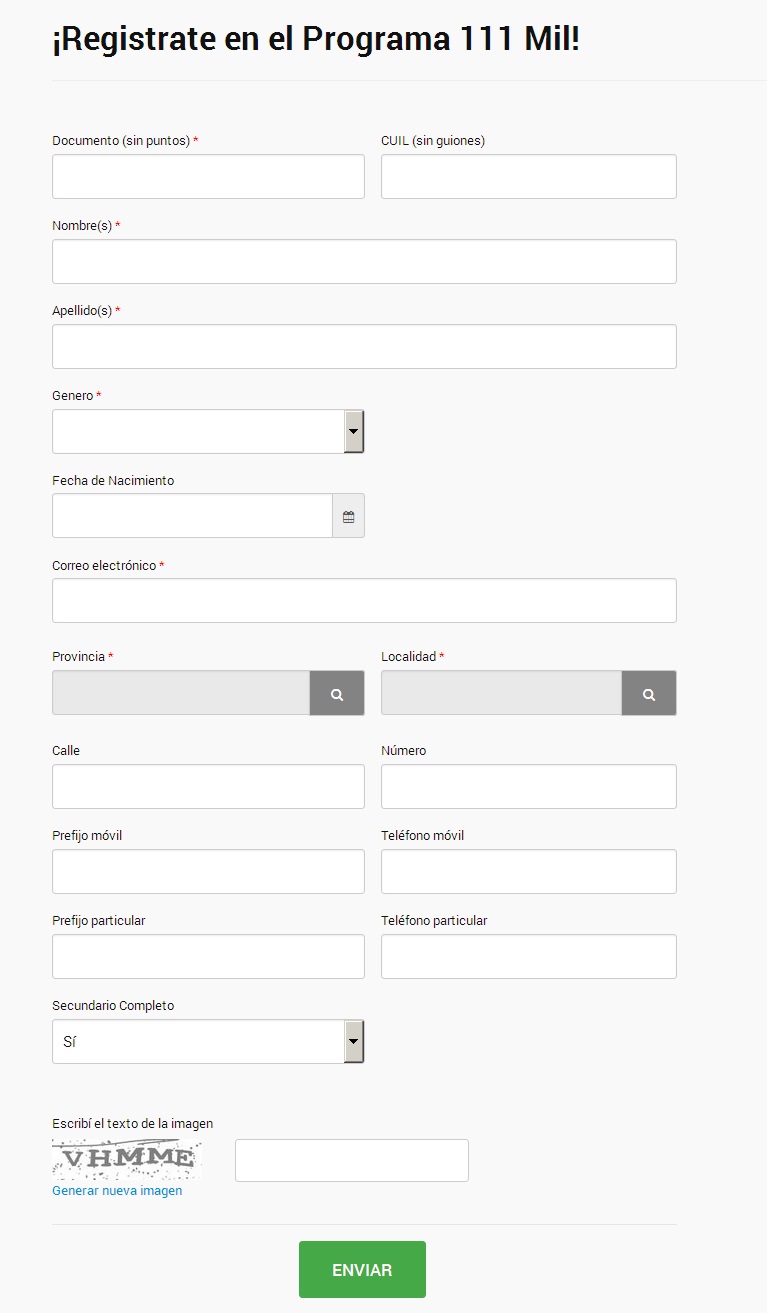Open the calendar picker for Fecha de Nacimiento
The height and width of the screenshot is (1313, 767).
pos(348,516)
